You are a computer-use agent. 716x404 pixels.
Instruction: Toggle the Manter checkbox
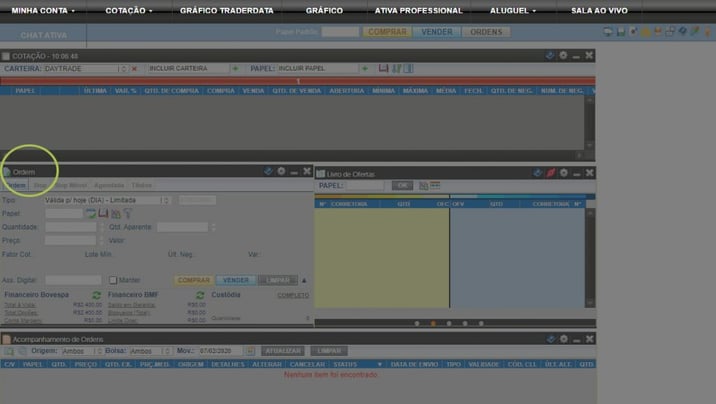pyautogui.click(x=113, y=280)
